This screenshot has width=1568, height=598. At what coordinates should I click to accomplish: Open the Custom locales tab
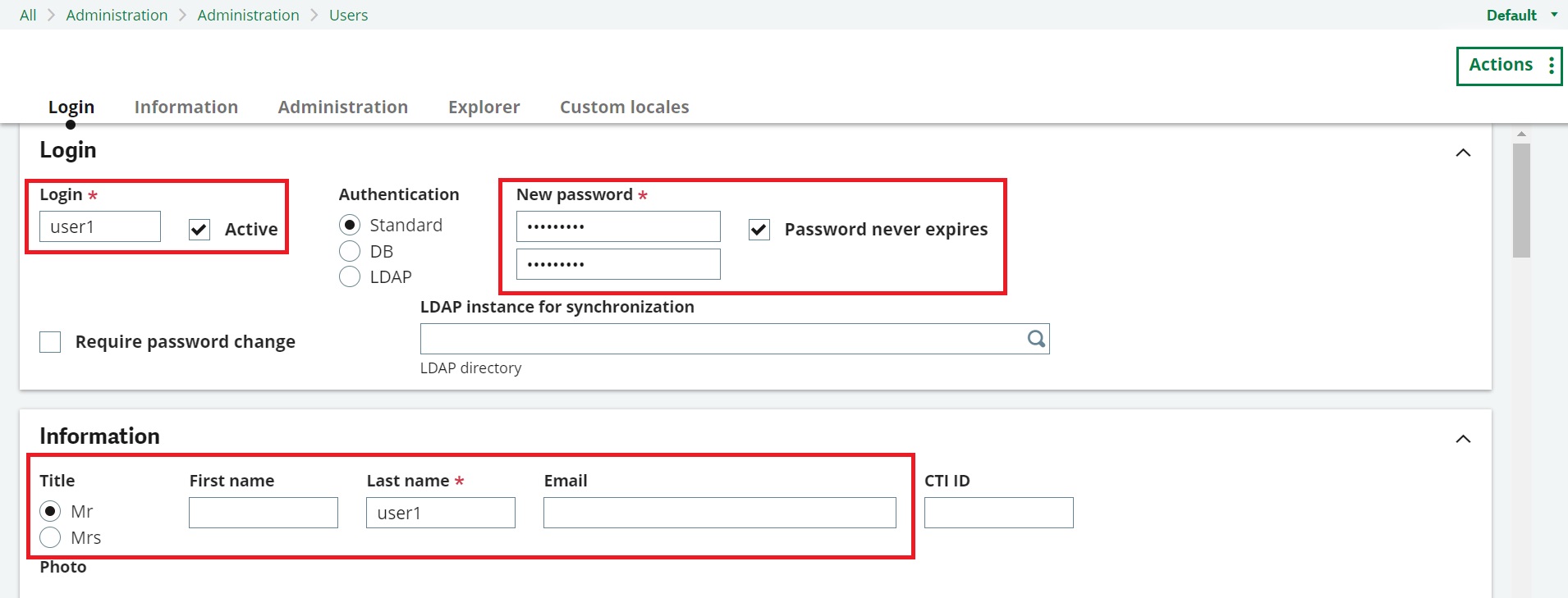pos(624,107)
